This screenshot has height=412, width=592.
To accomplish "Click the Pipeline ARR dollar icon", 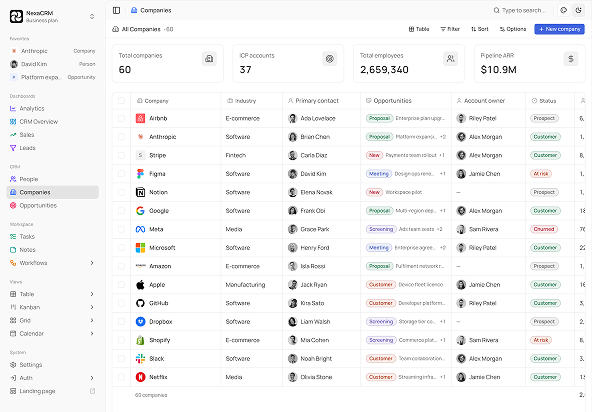I will tap(571, 59).
